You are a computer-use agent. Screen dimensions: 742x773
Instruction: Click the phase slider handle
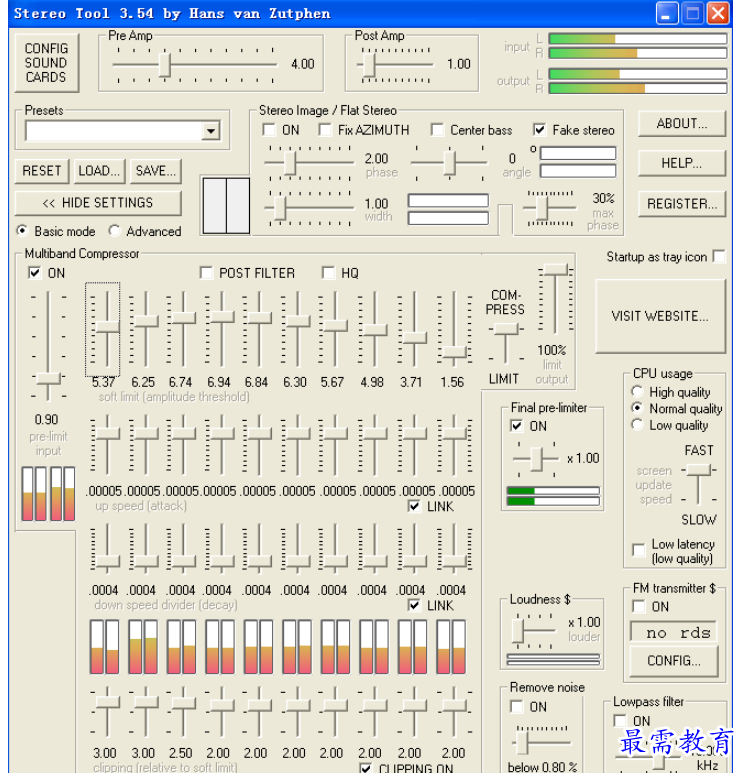(x=290, y=163)
